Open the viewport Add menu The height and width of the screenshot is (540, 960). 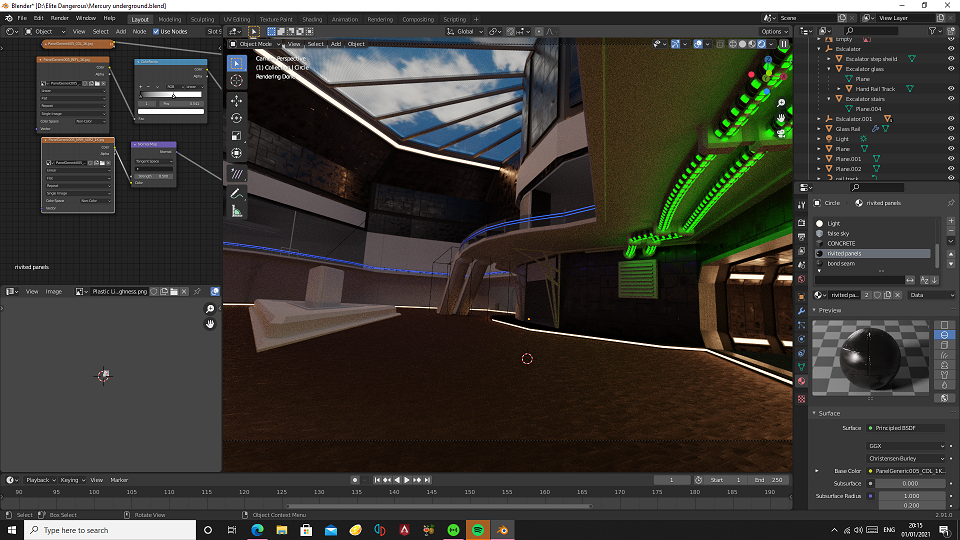coord(336,44)
